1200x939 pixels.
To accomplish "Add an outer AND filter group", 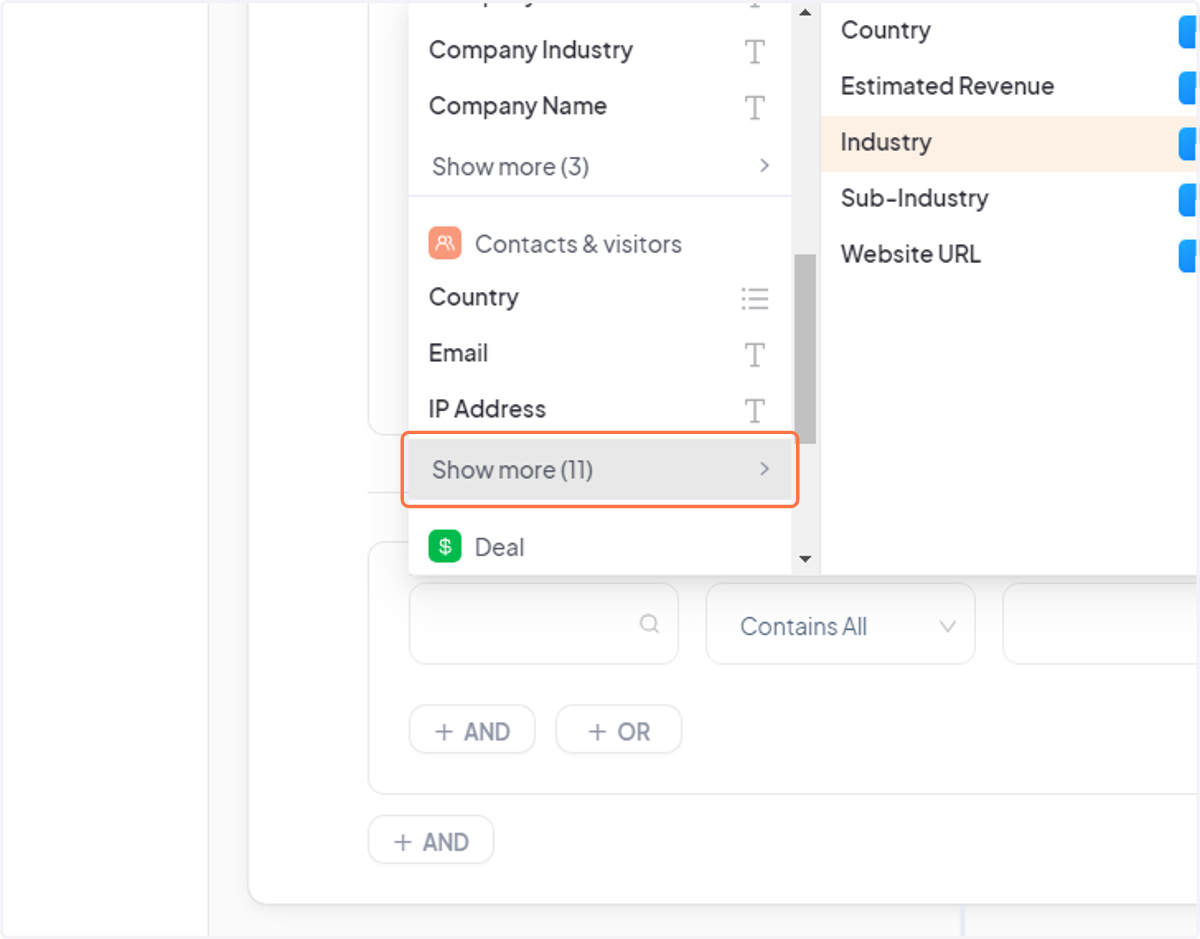I will pos(431,840).
